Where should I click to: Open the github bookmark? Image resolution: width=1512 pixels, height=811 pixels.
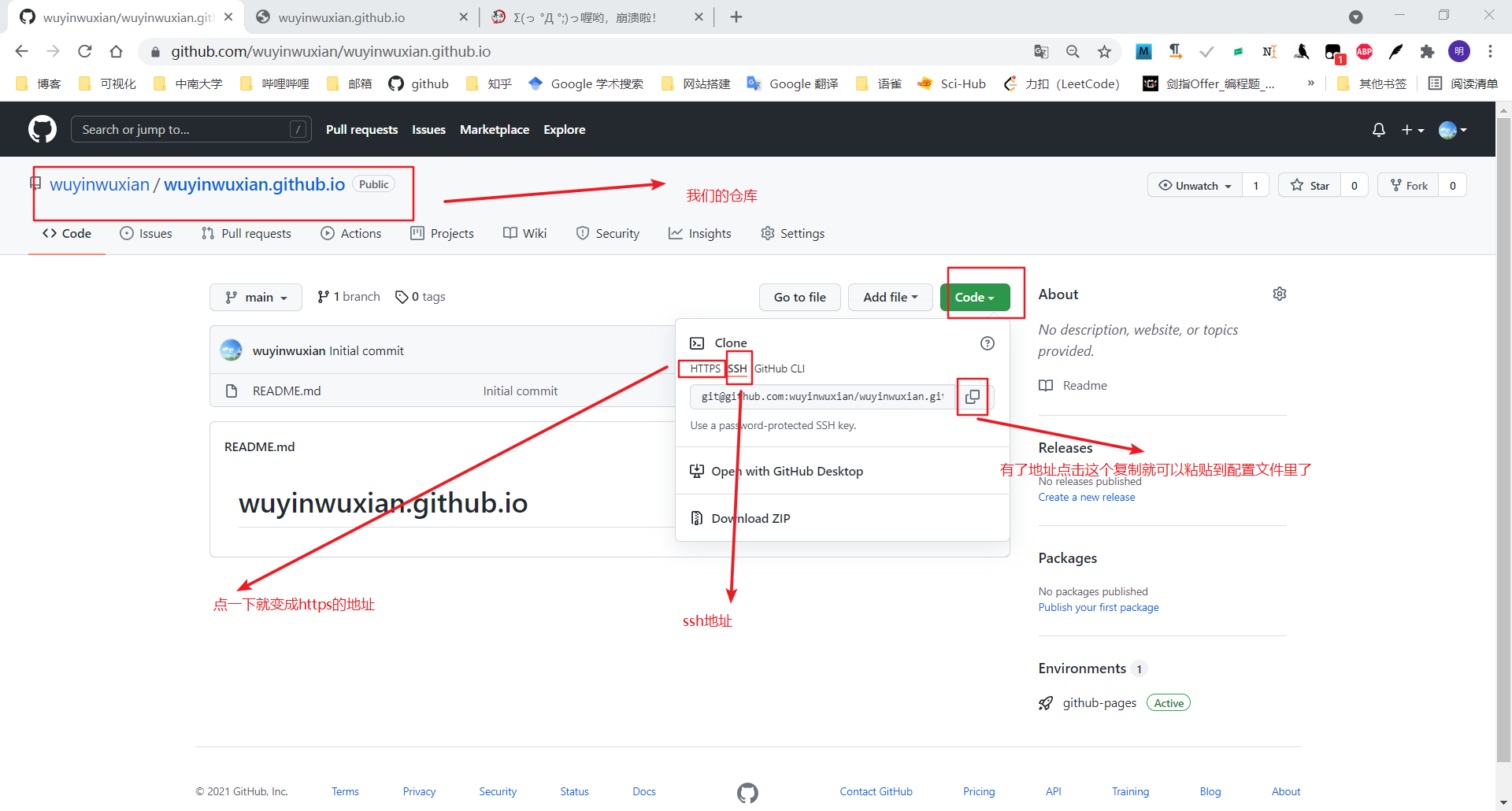tap(418, 83)
